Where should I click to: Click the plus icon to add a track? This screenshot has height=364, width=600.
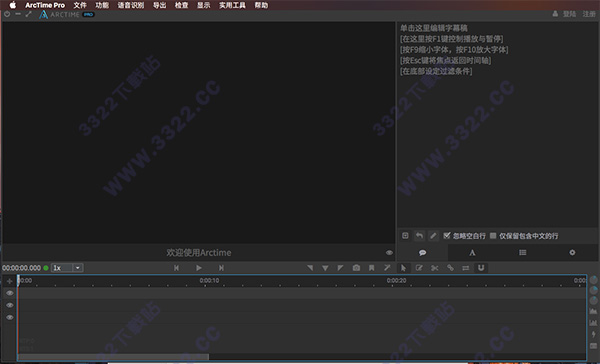10,281
